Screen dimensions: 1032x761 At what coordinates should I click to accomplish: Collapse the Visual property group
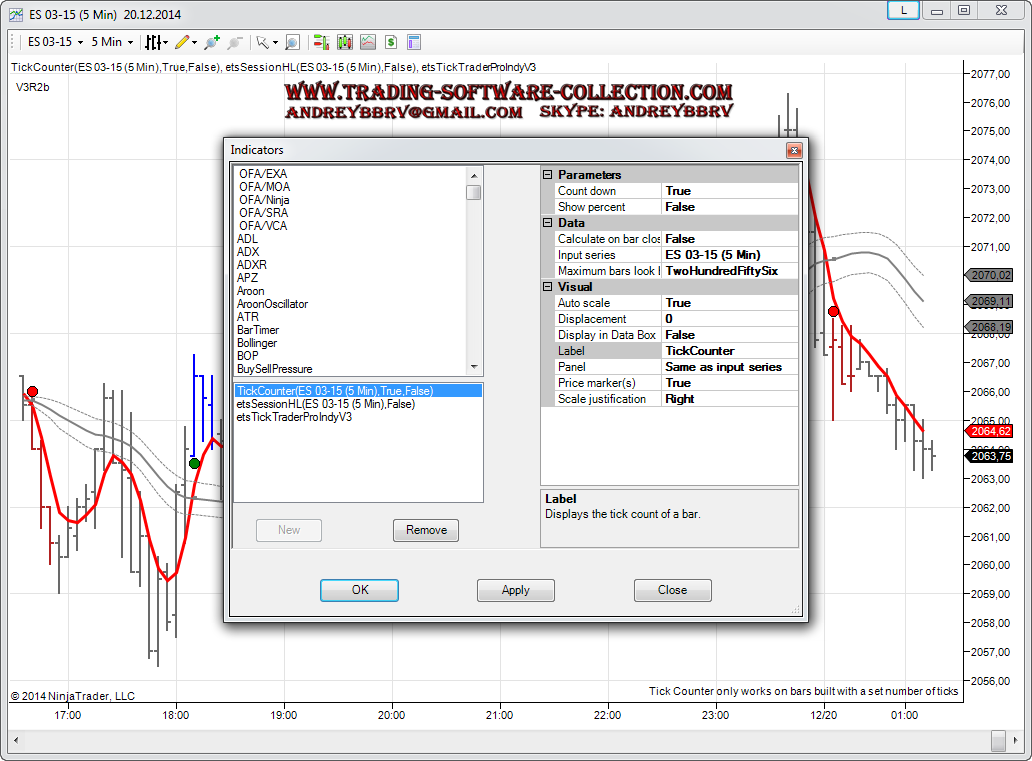[x=548, y=287]
